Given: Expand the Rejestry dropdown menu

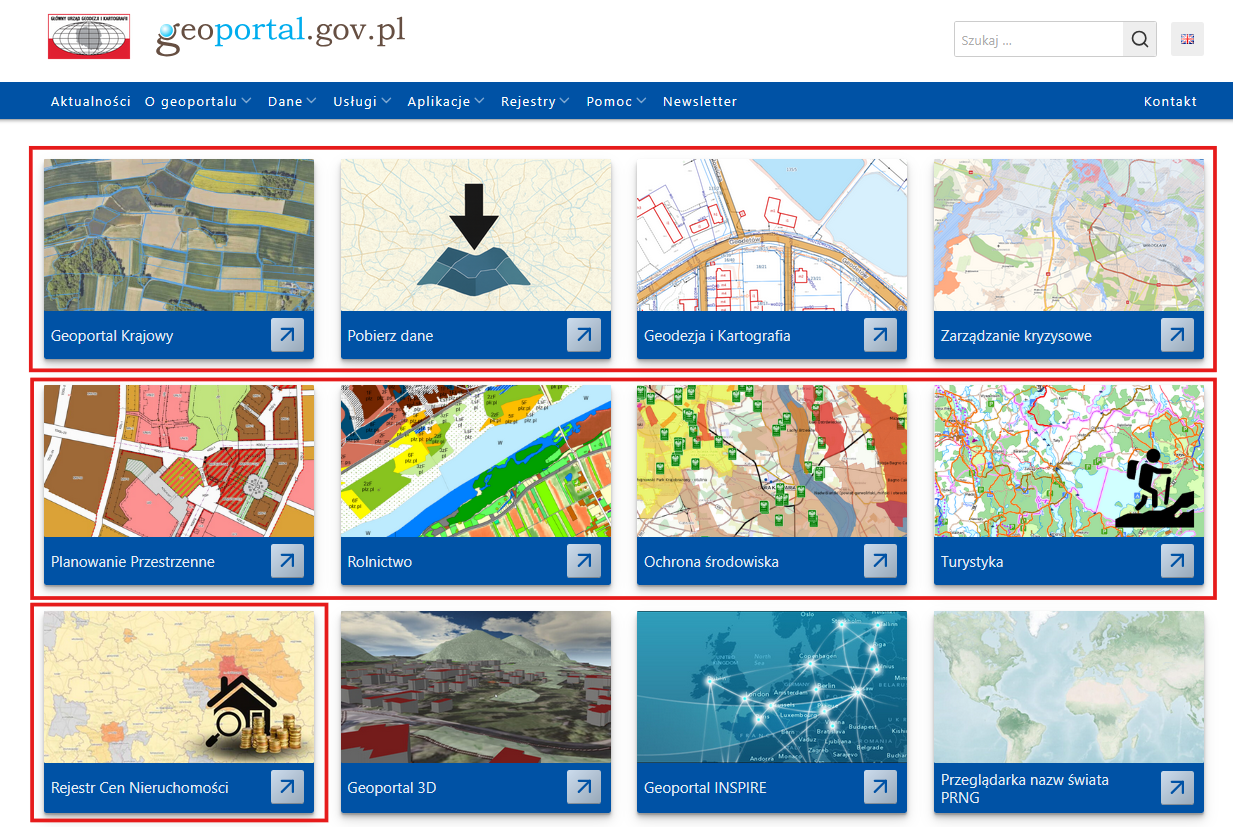Looking at the screenshot, I should coord(536,101).
